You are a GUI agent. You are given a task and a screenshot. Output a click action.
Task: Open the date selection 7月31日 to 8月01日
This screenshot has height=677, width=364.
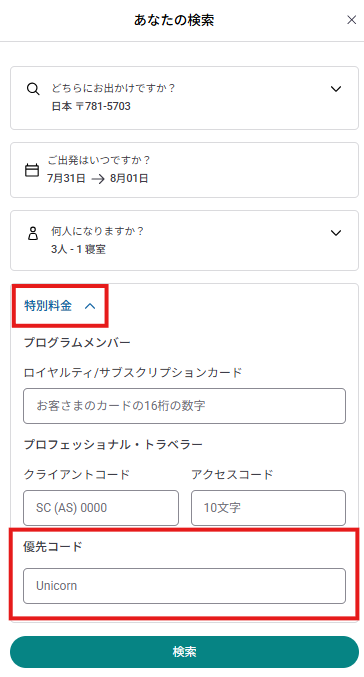click(x=184, y=170)
